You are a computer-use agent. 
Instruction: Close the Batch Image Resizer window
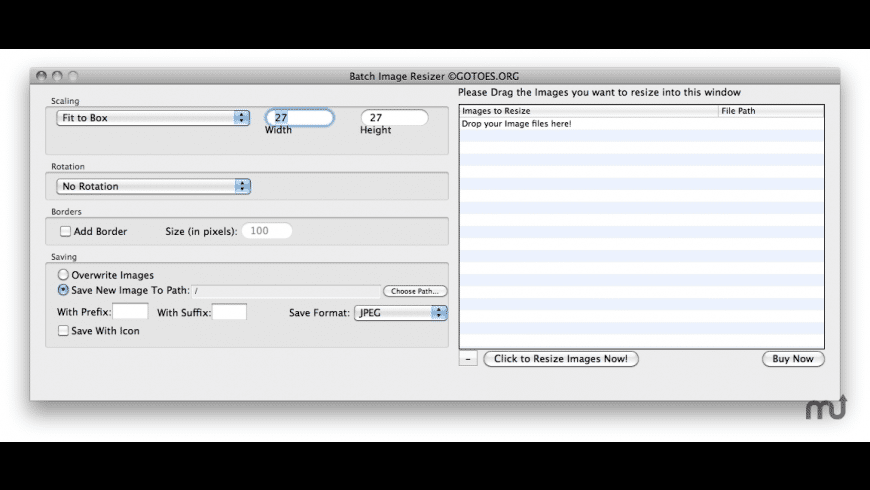click(x=42, y=75)
